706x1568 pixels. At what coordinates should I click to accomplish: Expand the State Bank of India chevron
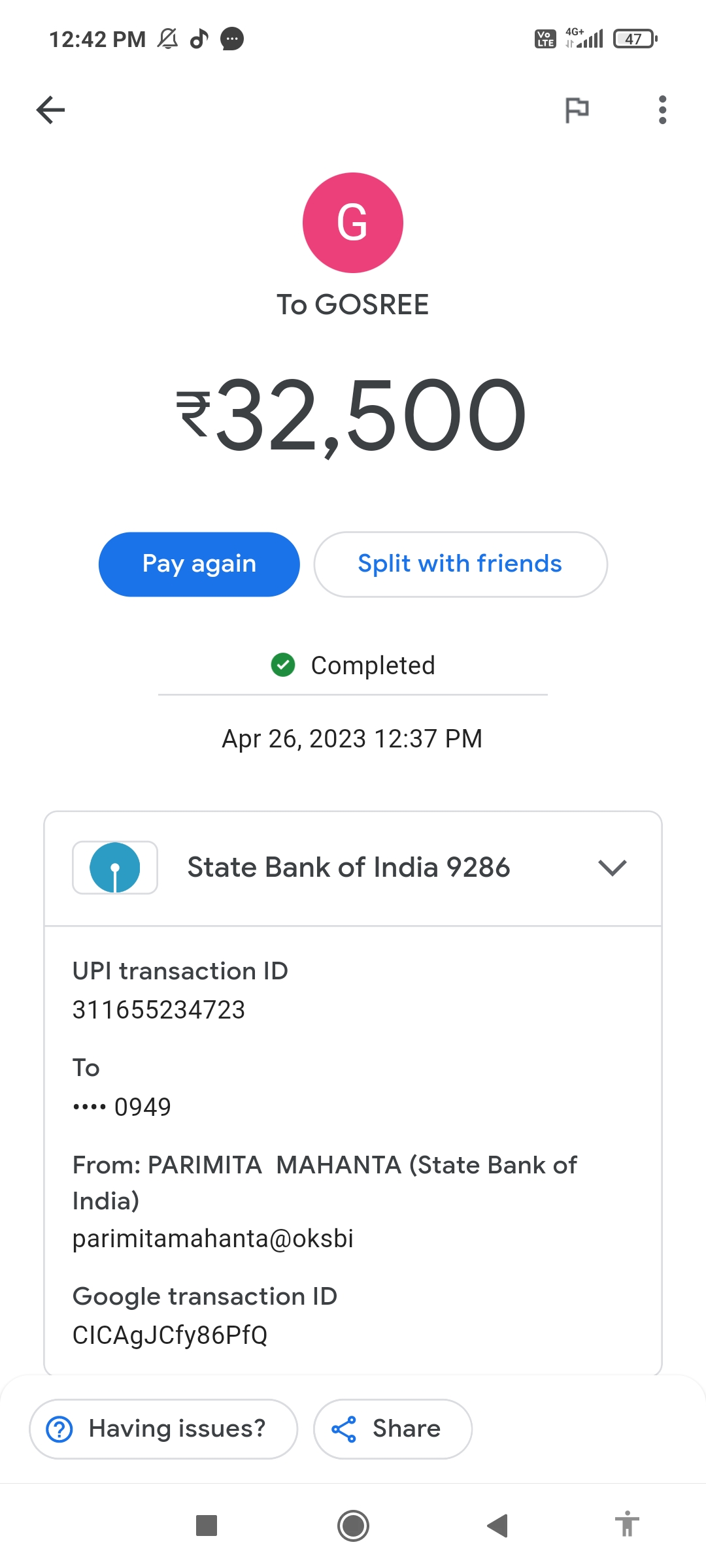(612, 868)
